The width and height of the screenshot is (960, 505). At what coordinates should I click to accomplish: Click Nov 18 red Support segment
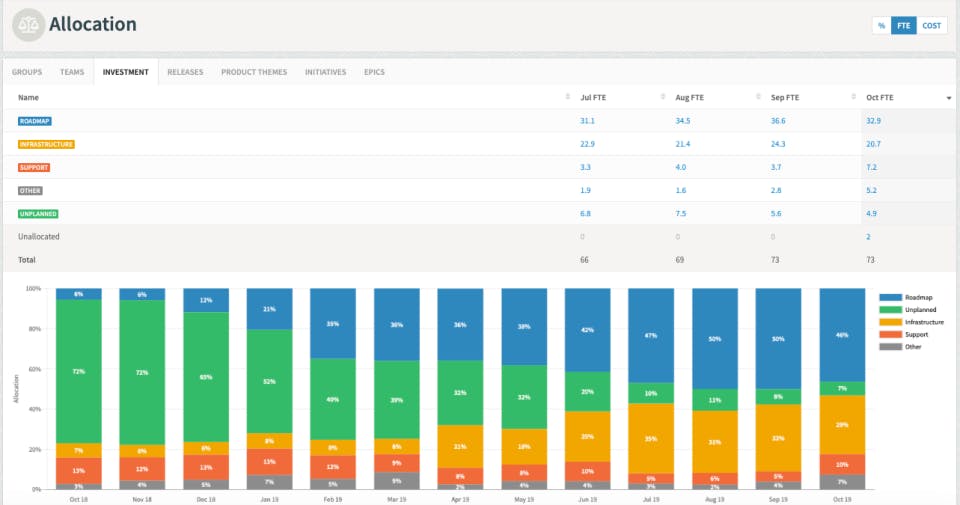[x=142, y=469]
